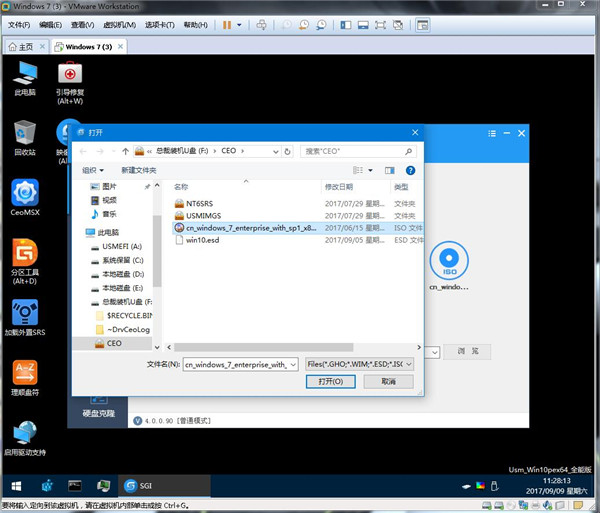600x513 pixels.
Task: Select 本地磁盘 (D:) in tree
Action: [117, 274]
